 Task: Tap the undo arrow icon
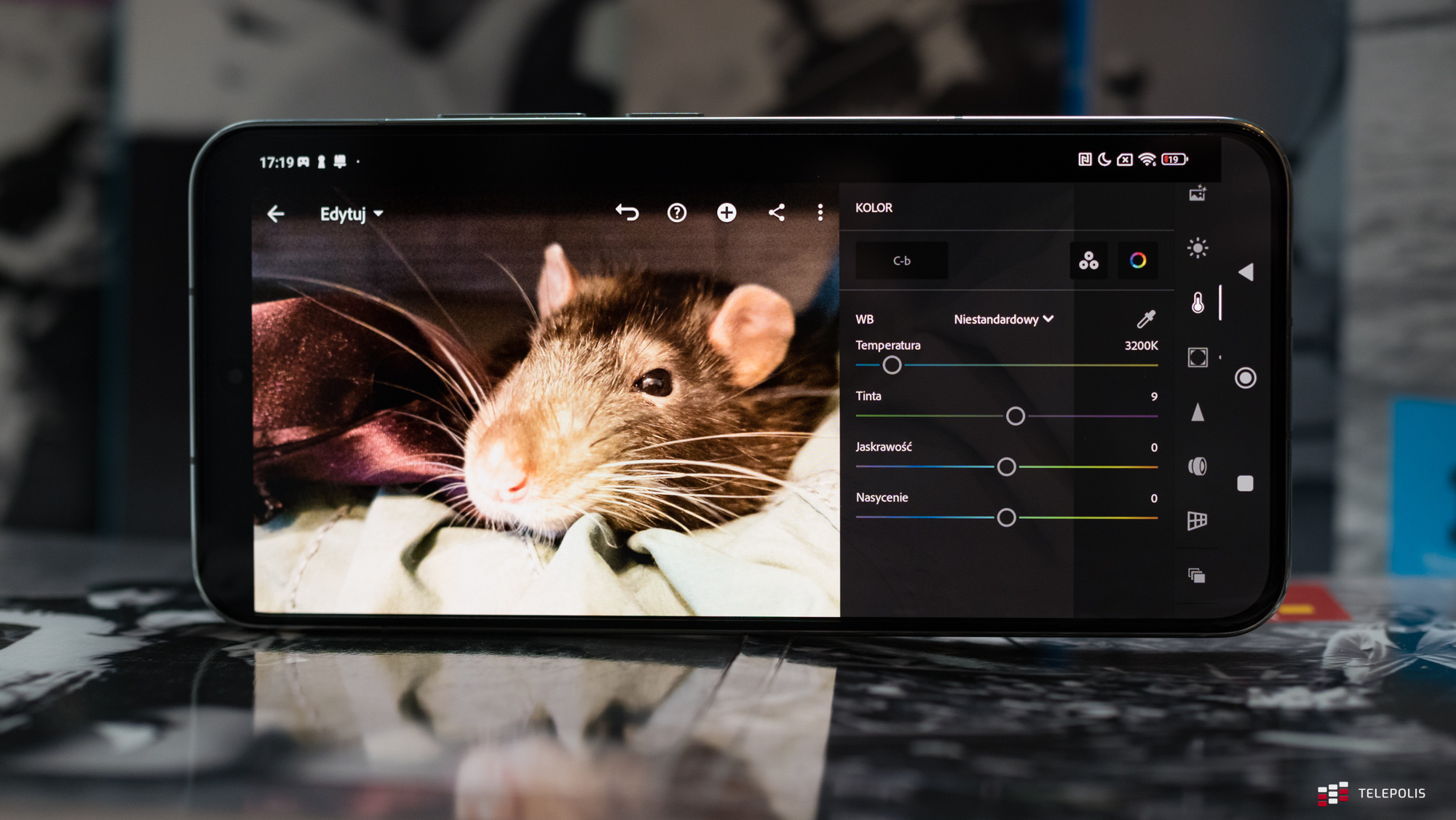coord(627,212)
